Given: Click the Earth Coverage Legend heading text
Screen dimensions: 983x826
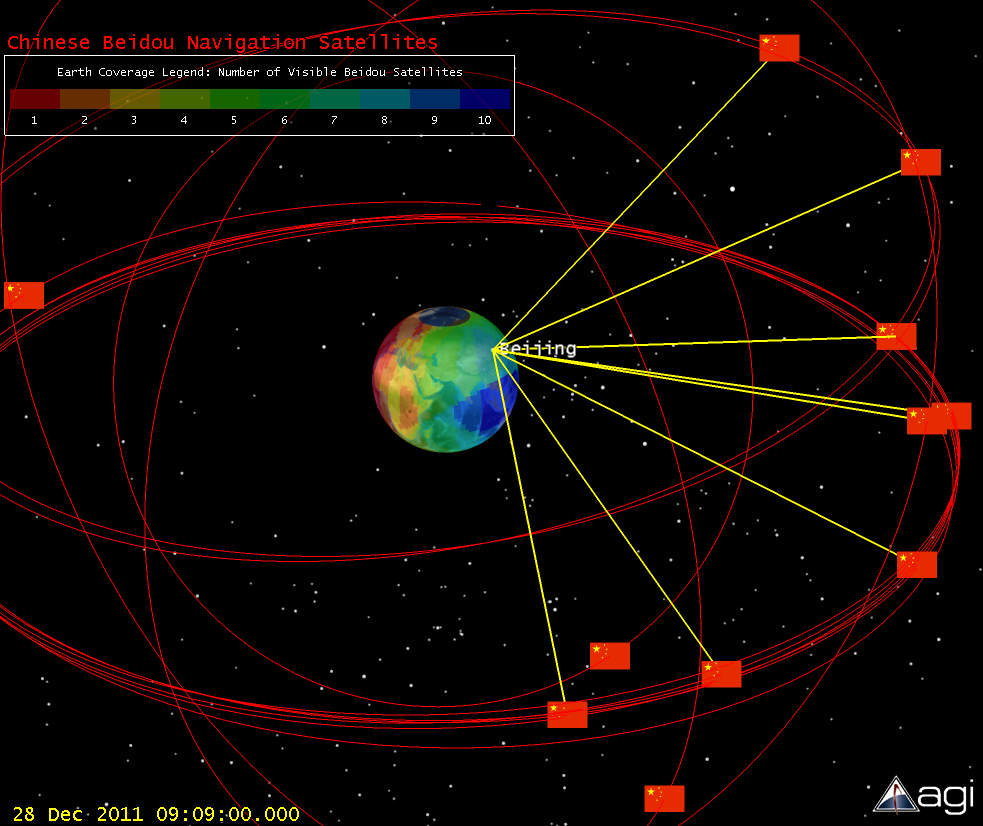Looking at the screenshot, I should click(260, 72).
